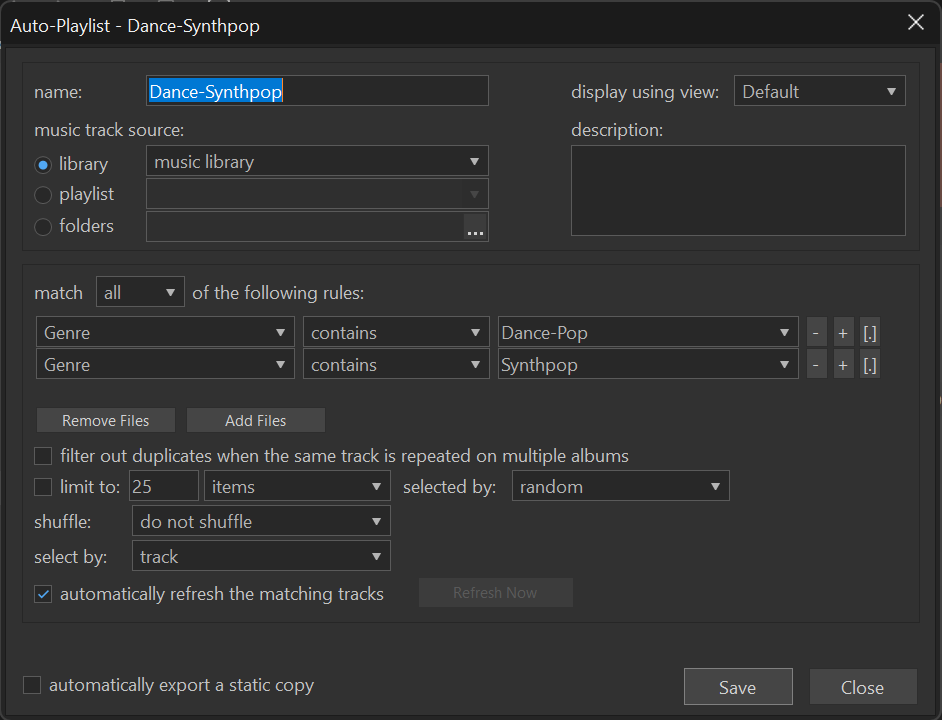Click the Close button

pyautogui.click(x=863, y=687)
